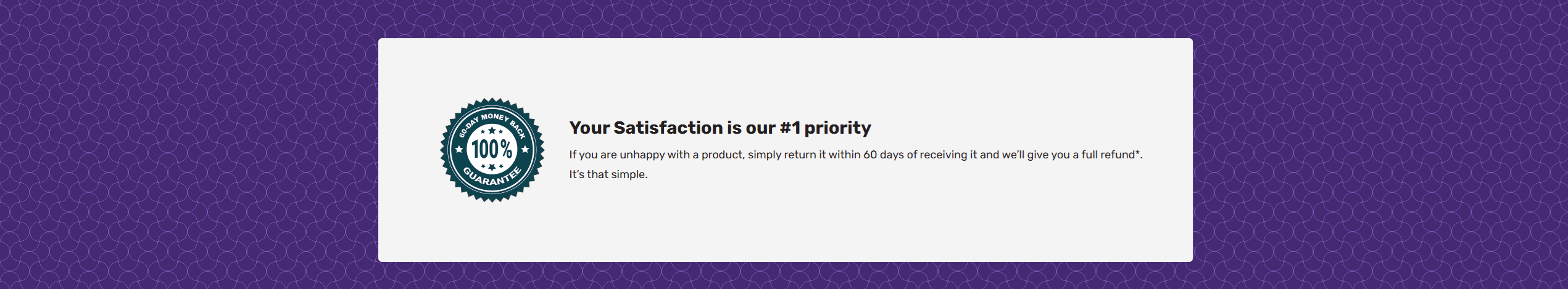Click the word "priority" in the heading

[837, 128]
